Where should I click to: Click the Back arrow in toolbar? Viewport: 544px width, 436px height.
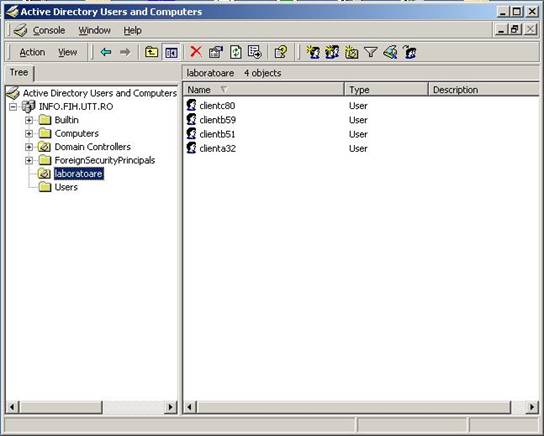tap(106, 52)
